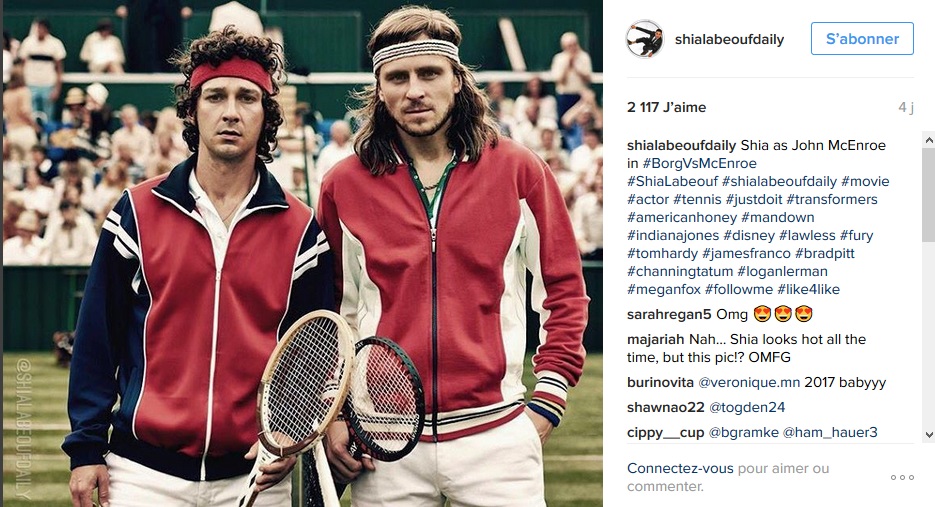Open the #americanhoney hashtag
Image resolution: width=935 pixels, height=507 pixels.
point(682,218)
